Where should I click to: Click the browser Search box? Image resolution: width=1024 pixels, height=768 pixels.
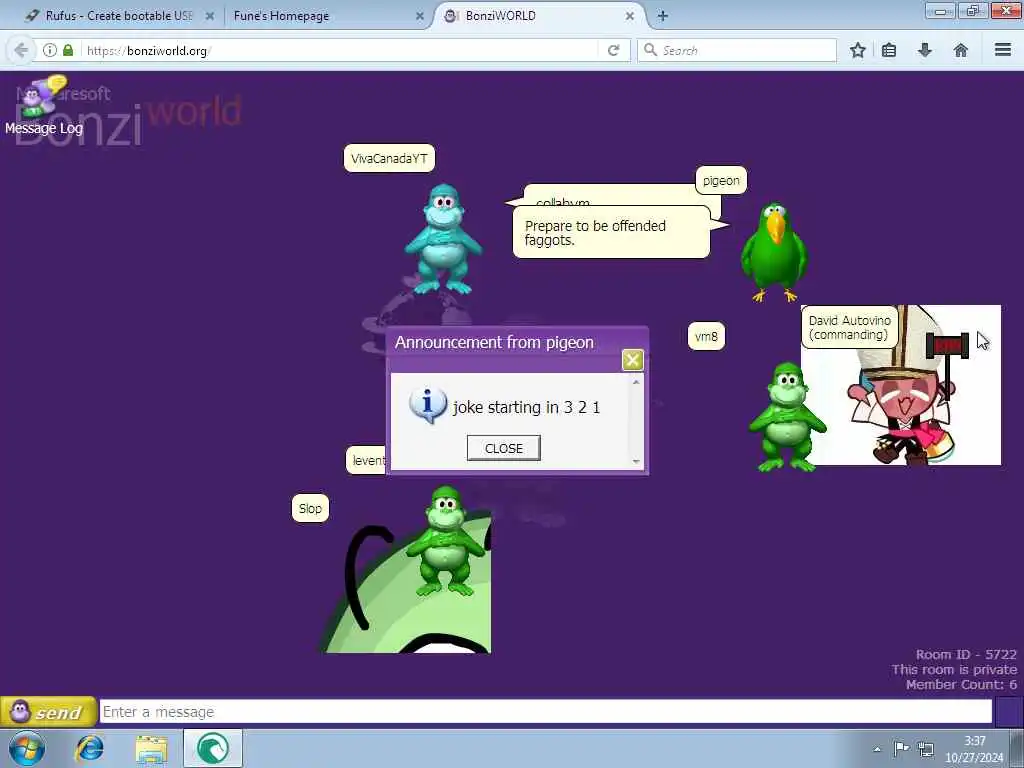point(737,50)
